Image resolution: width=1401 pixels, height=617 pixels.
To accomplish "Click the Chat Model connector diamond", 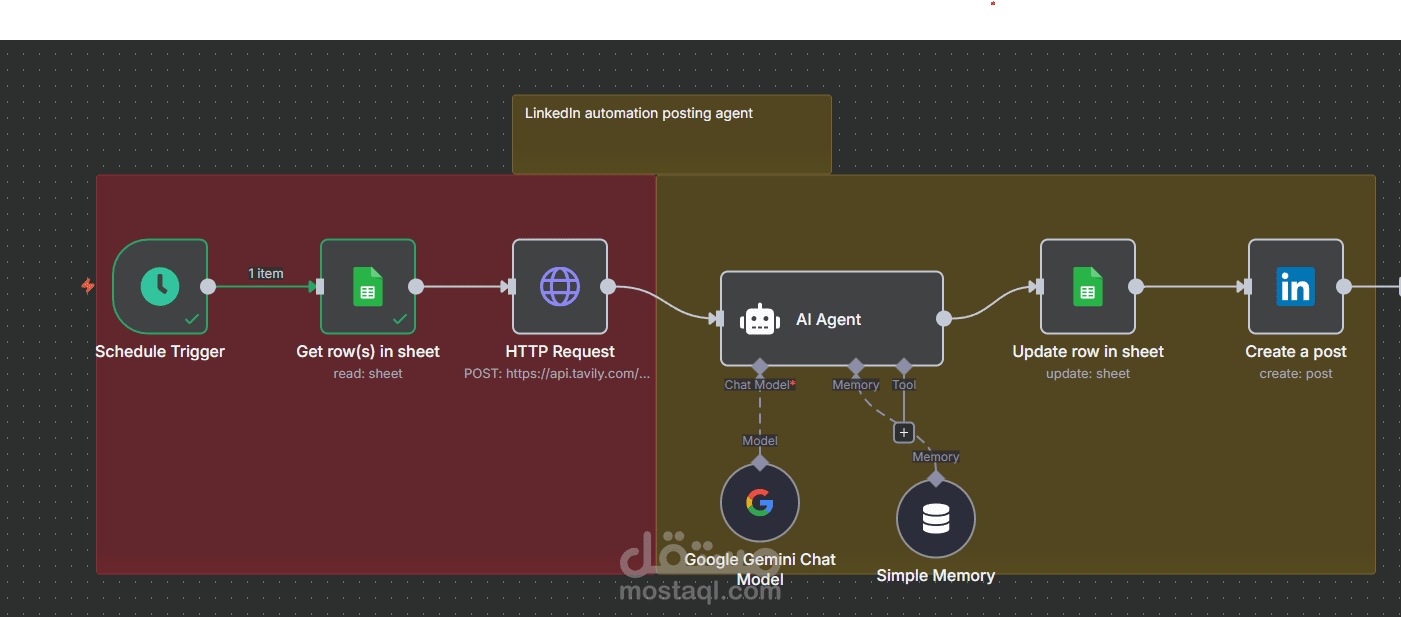I will 760,366.
